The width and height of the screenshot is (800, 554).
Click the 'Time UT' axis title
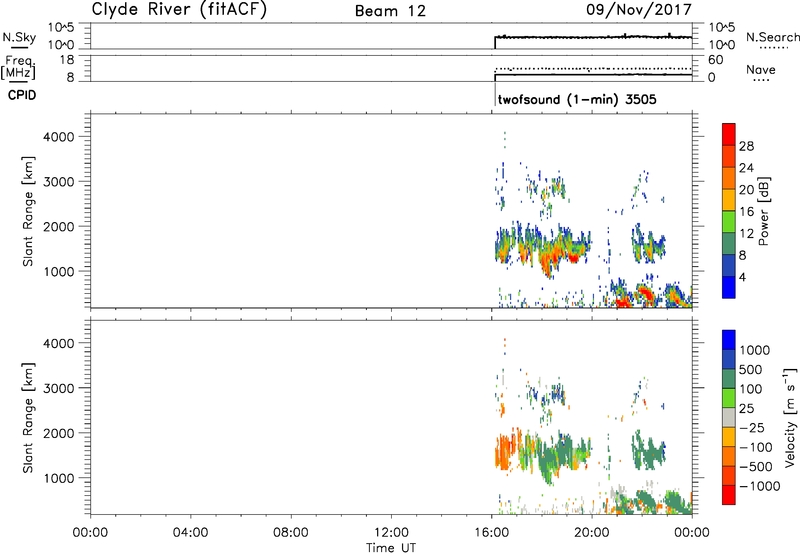click(x=391, y=548)
